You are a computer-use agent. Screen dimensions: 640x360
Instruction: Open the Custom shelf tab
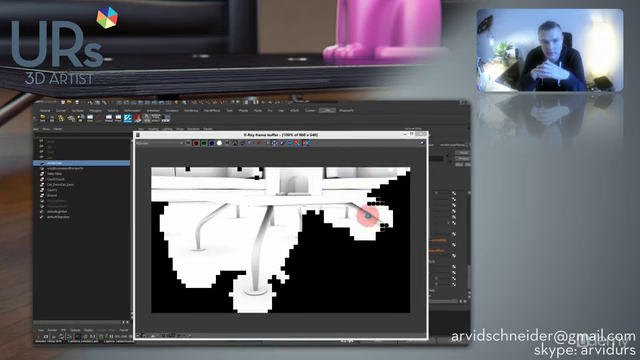tap(310, 111)
